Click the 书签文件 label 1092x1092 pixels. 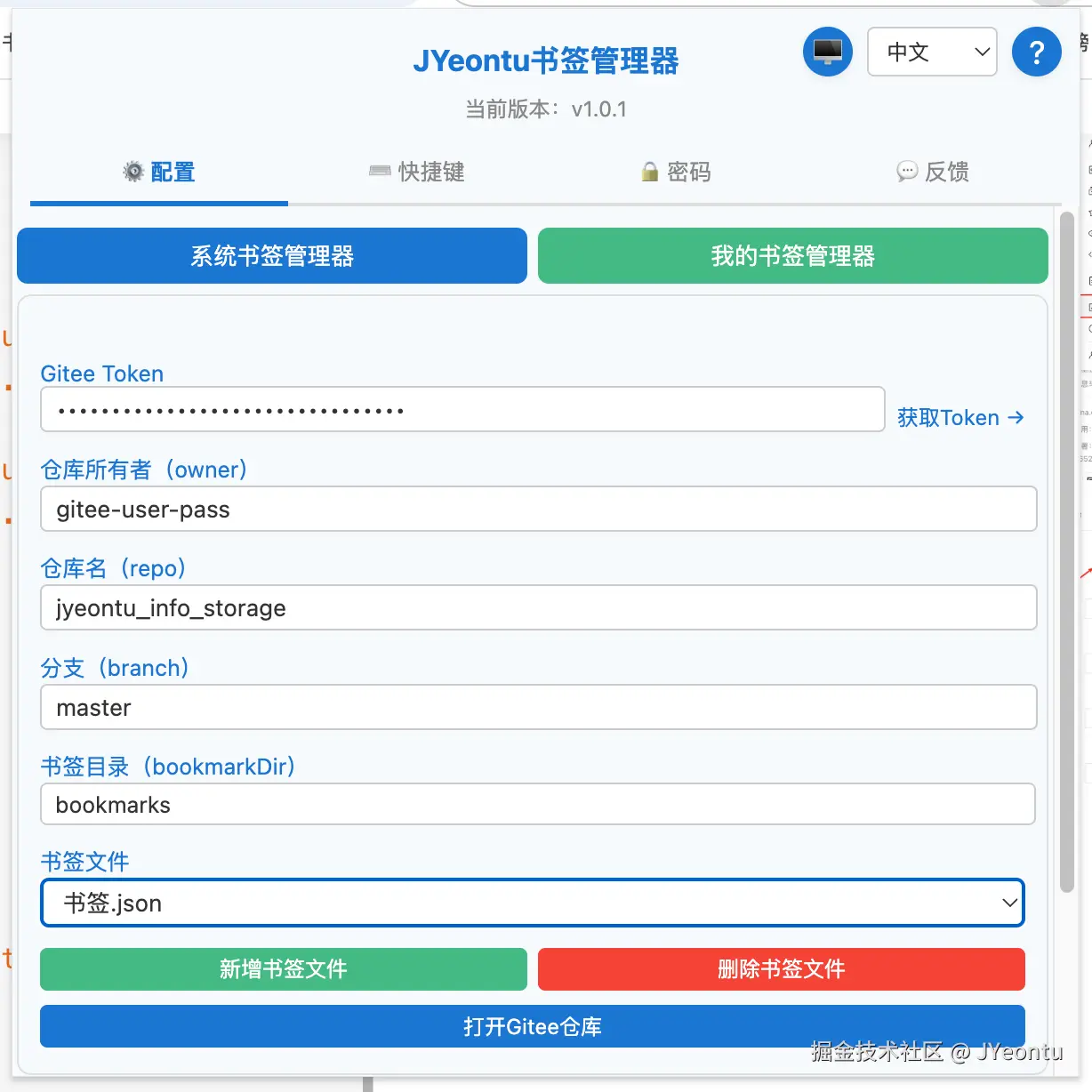[x=85, y=862]
